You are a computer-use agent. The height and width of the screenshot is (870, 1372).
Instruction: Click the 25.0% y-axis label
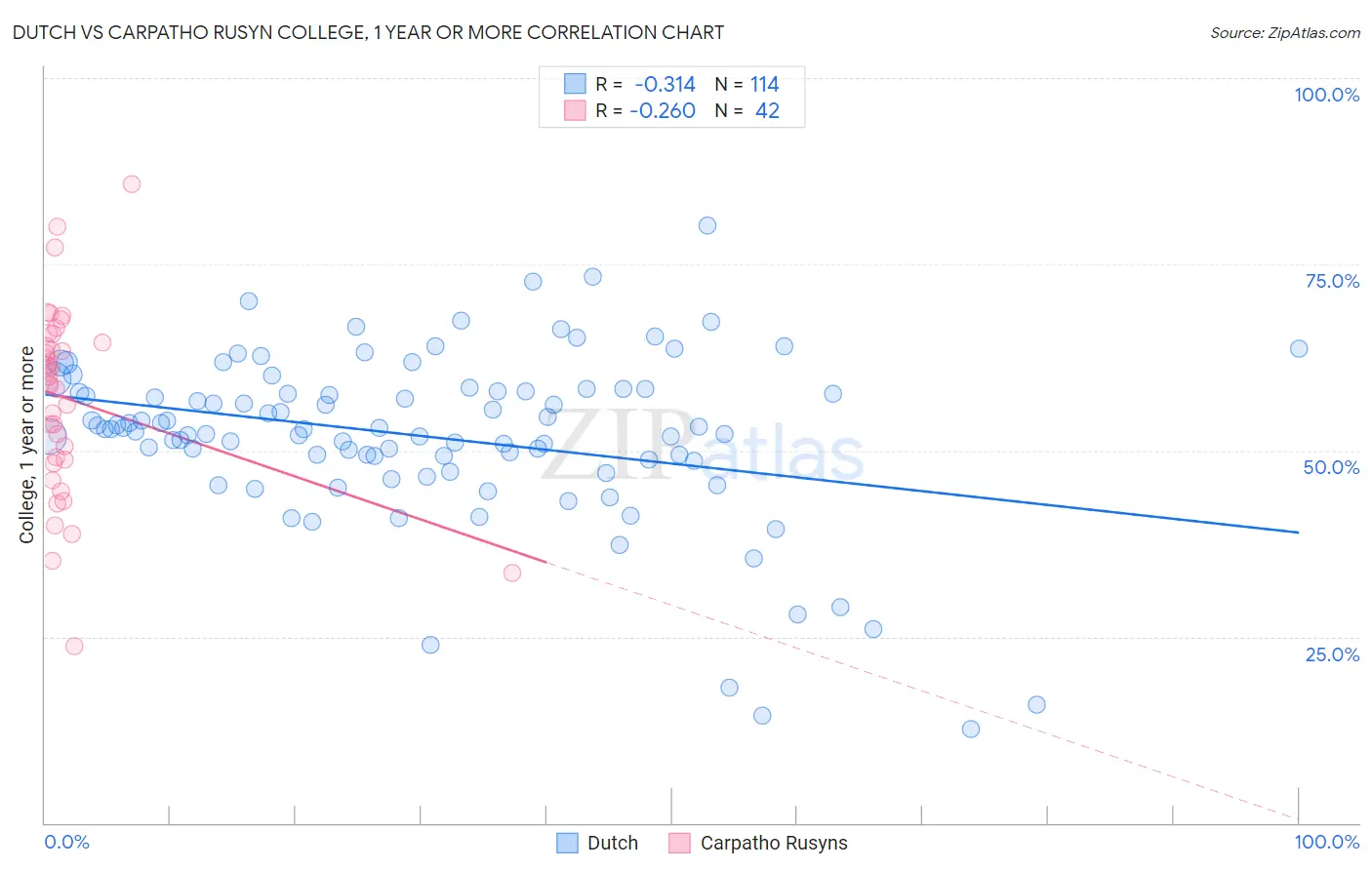(1332, 654)
